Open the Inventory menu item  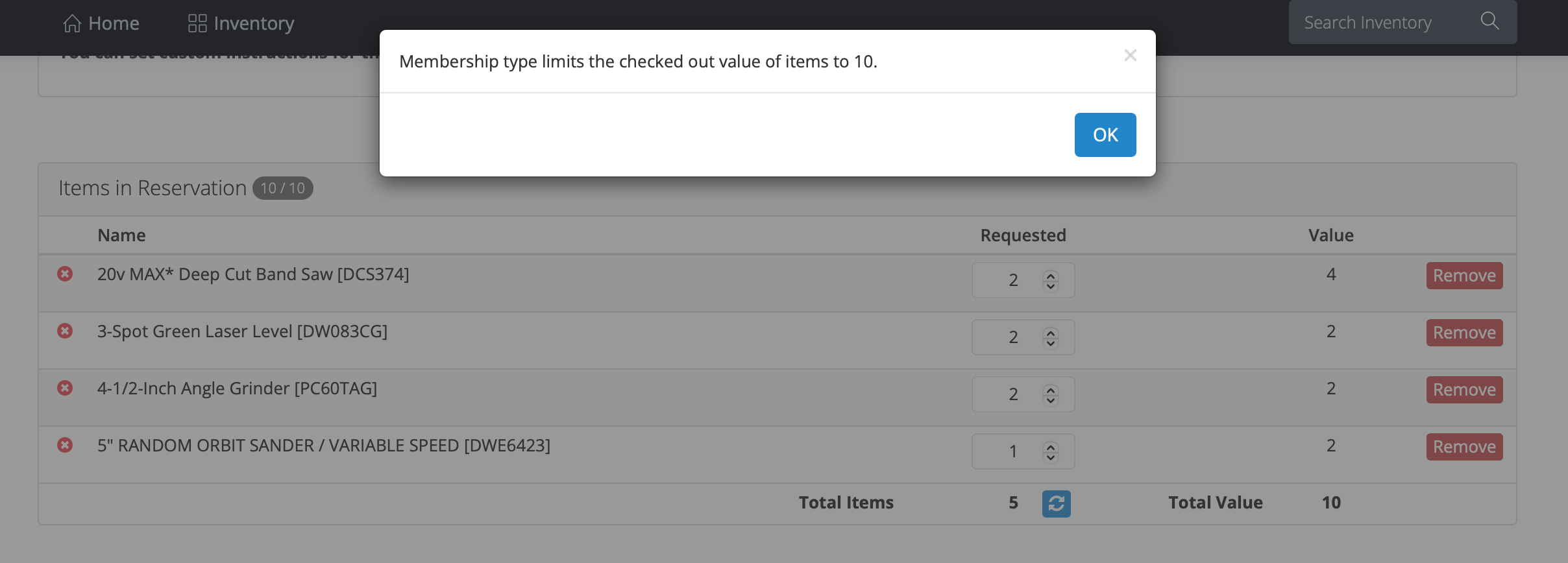(241, 23)
